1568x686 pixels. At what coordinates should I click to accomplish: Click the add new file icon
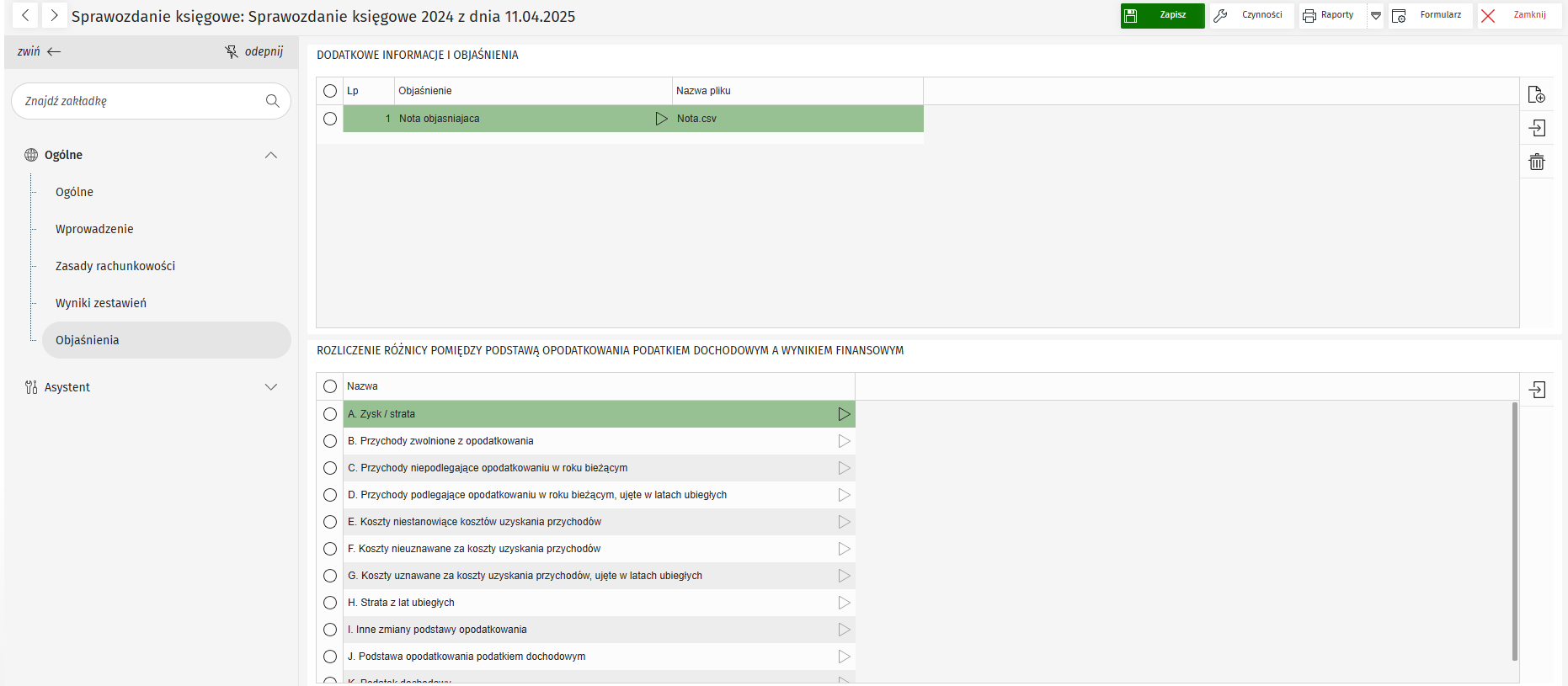[x=1536, y=94]
